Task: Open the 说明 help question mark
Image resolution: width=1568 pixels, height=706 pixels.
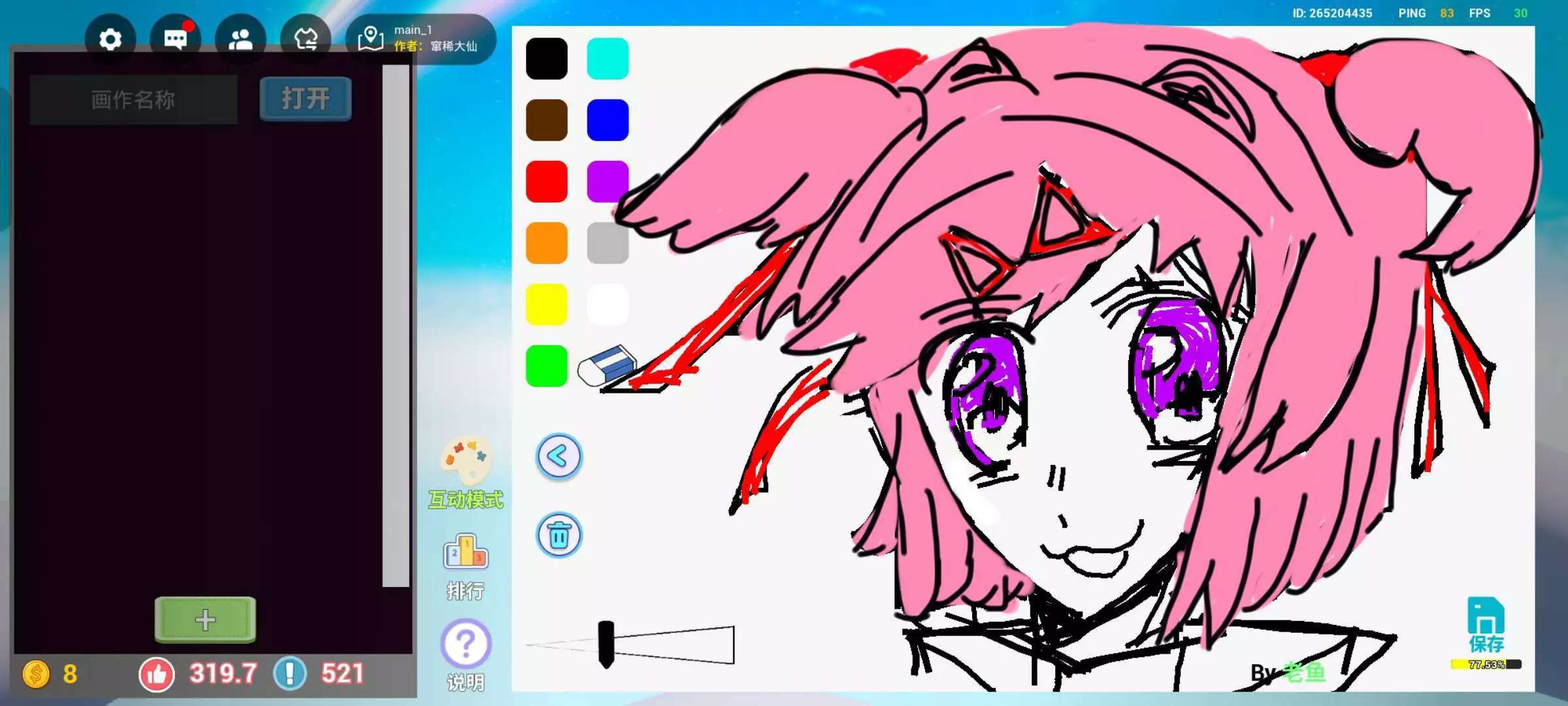Action: (465, 644)
